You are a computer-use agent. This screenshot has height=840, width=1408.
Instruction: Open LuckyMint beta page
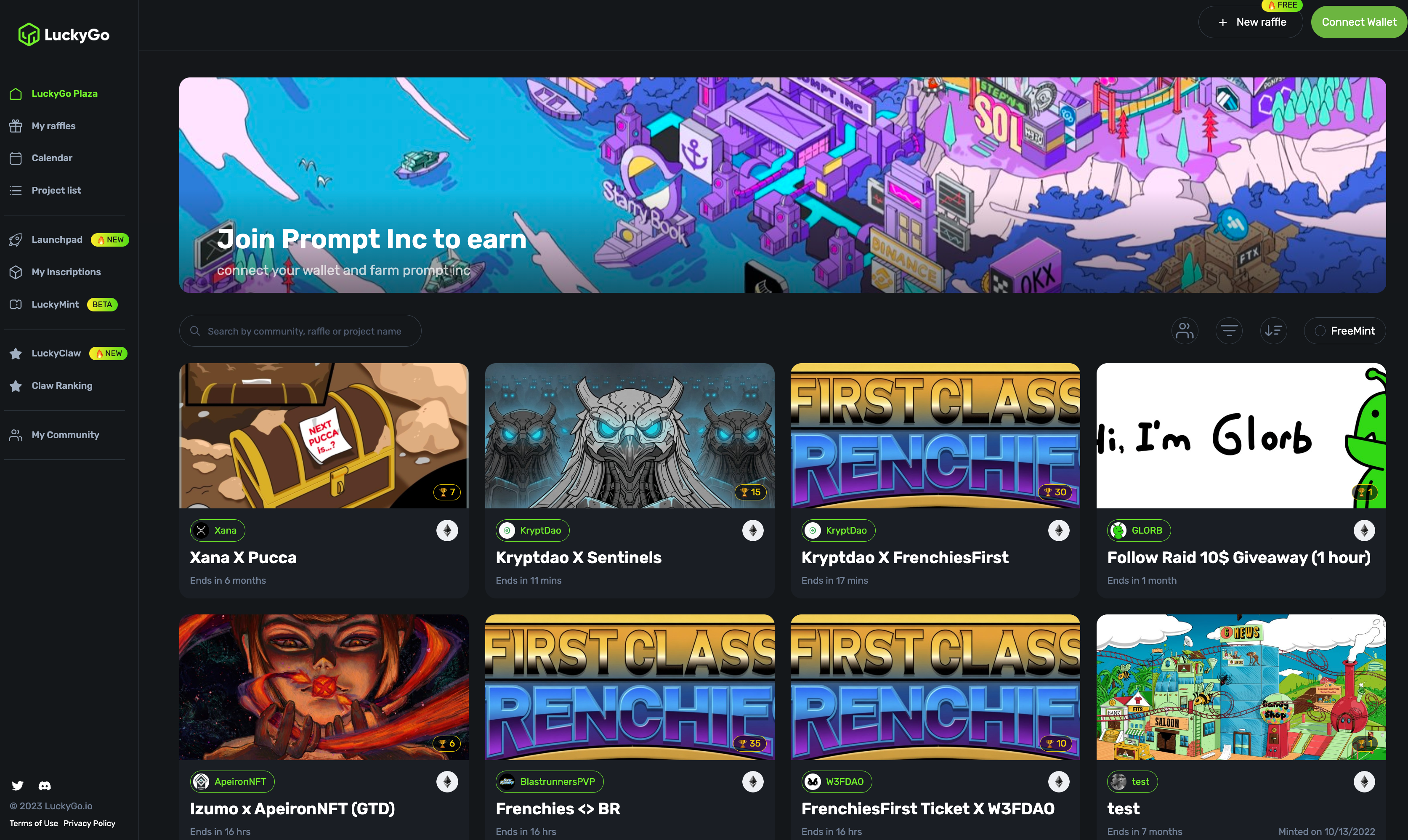point(55,304)
